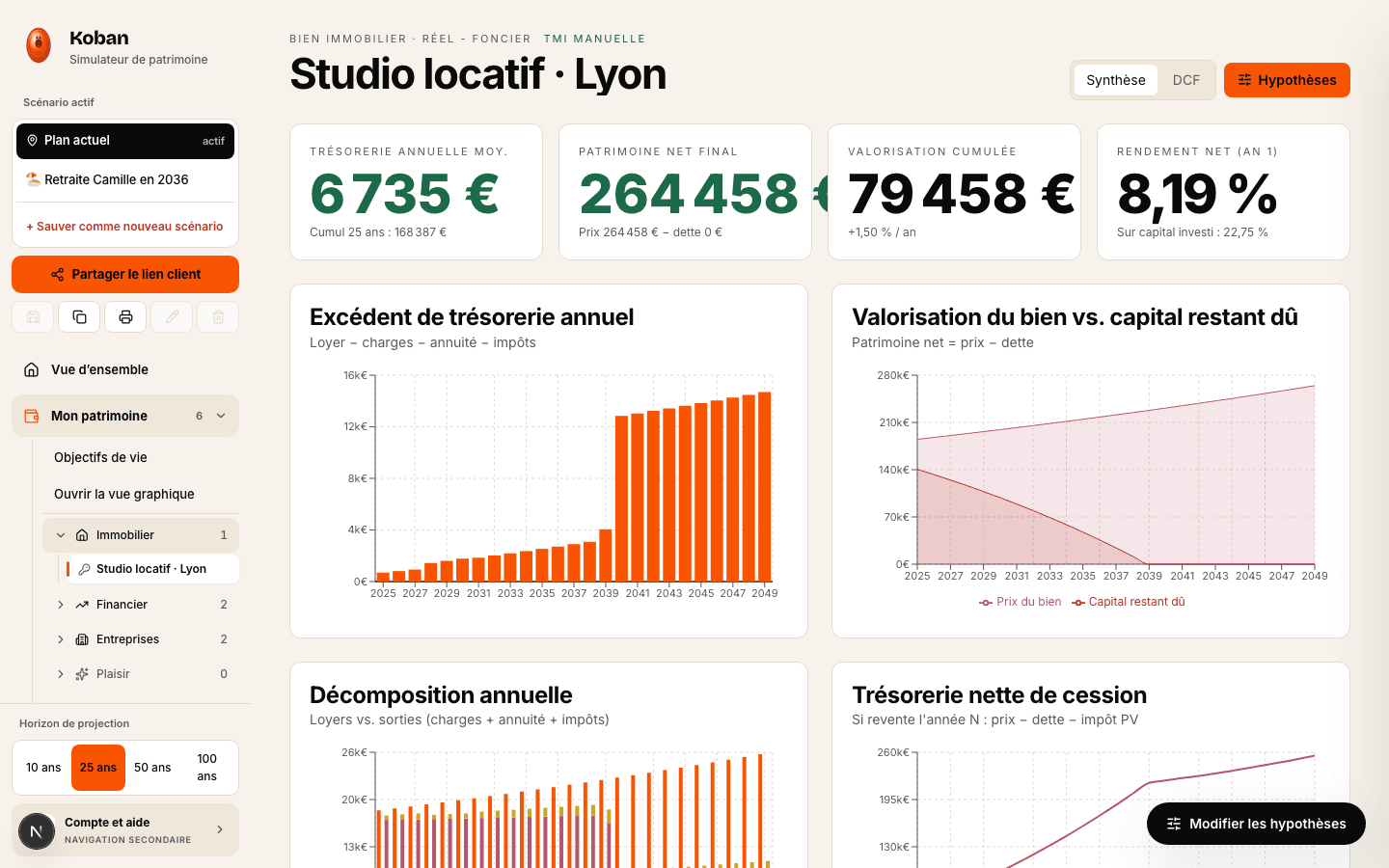Viewport: 1389px width, 868px height.
Task: Click the Immobilier house icon
Action: point(82,535)
